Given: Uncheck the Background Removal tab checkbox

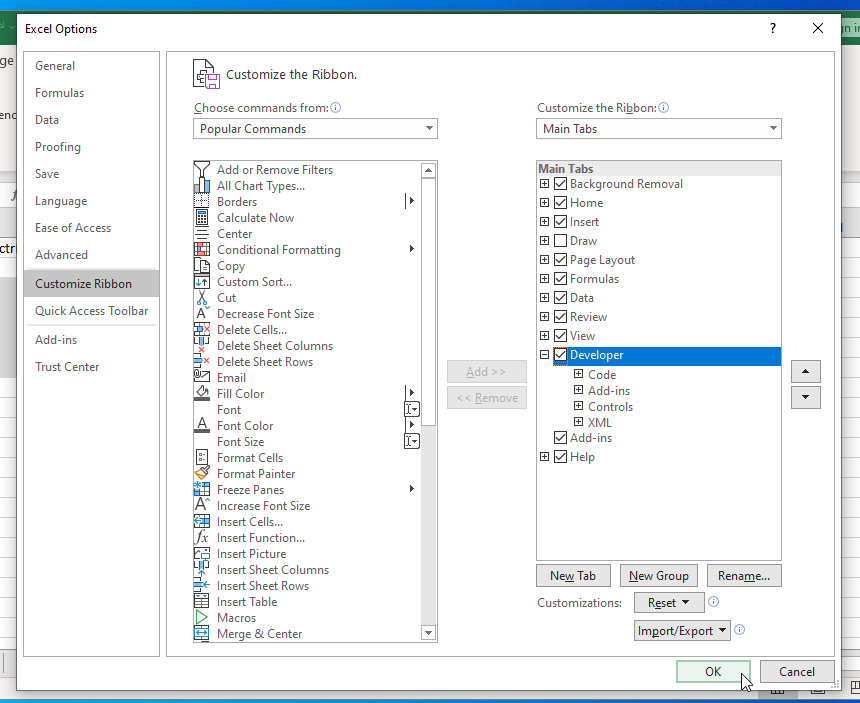Looking at the screenshot, I should (560, 184).
